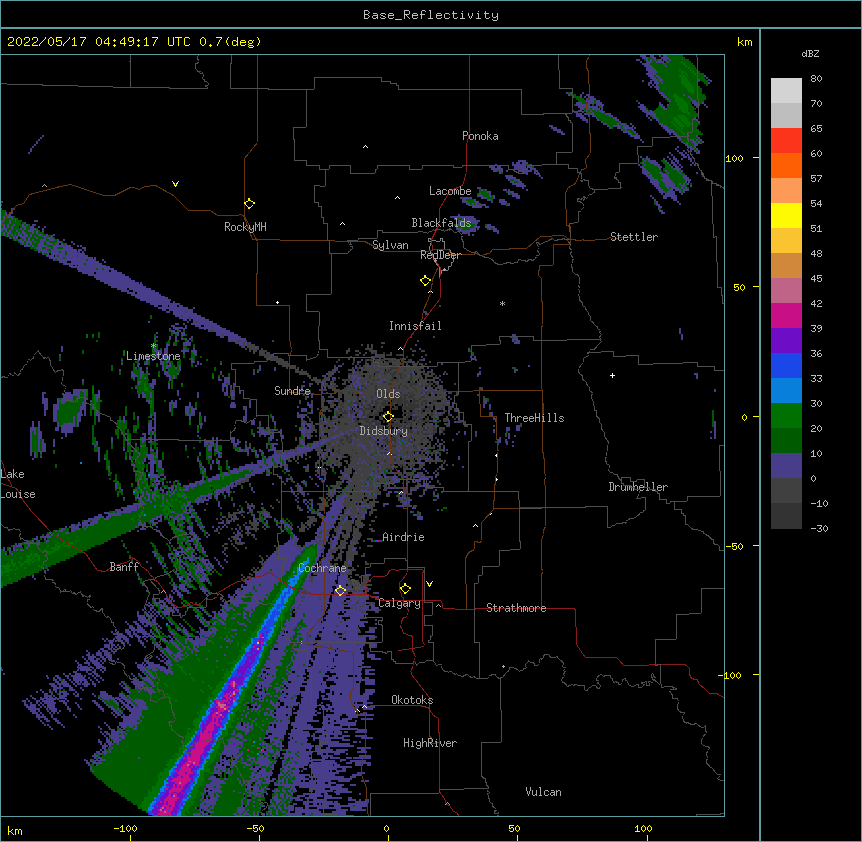The image size is (862, 842).
Task: Click the -50 tick on the horizontal axis
Action: point(255,828)
